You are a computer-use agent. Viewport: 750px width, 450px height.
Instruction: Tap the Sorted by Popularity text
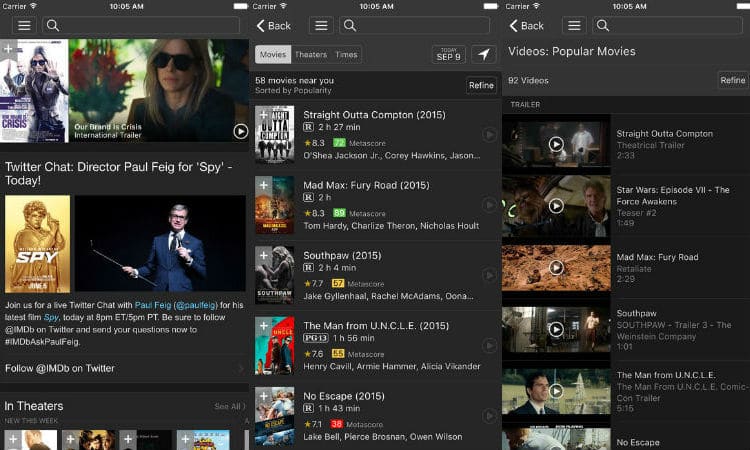pyautogui.click(x=293, y=90)
